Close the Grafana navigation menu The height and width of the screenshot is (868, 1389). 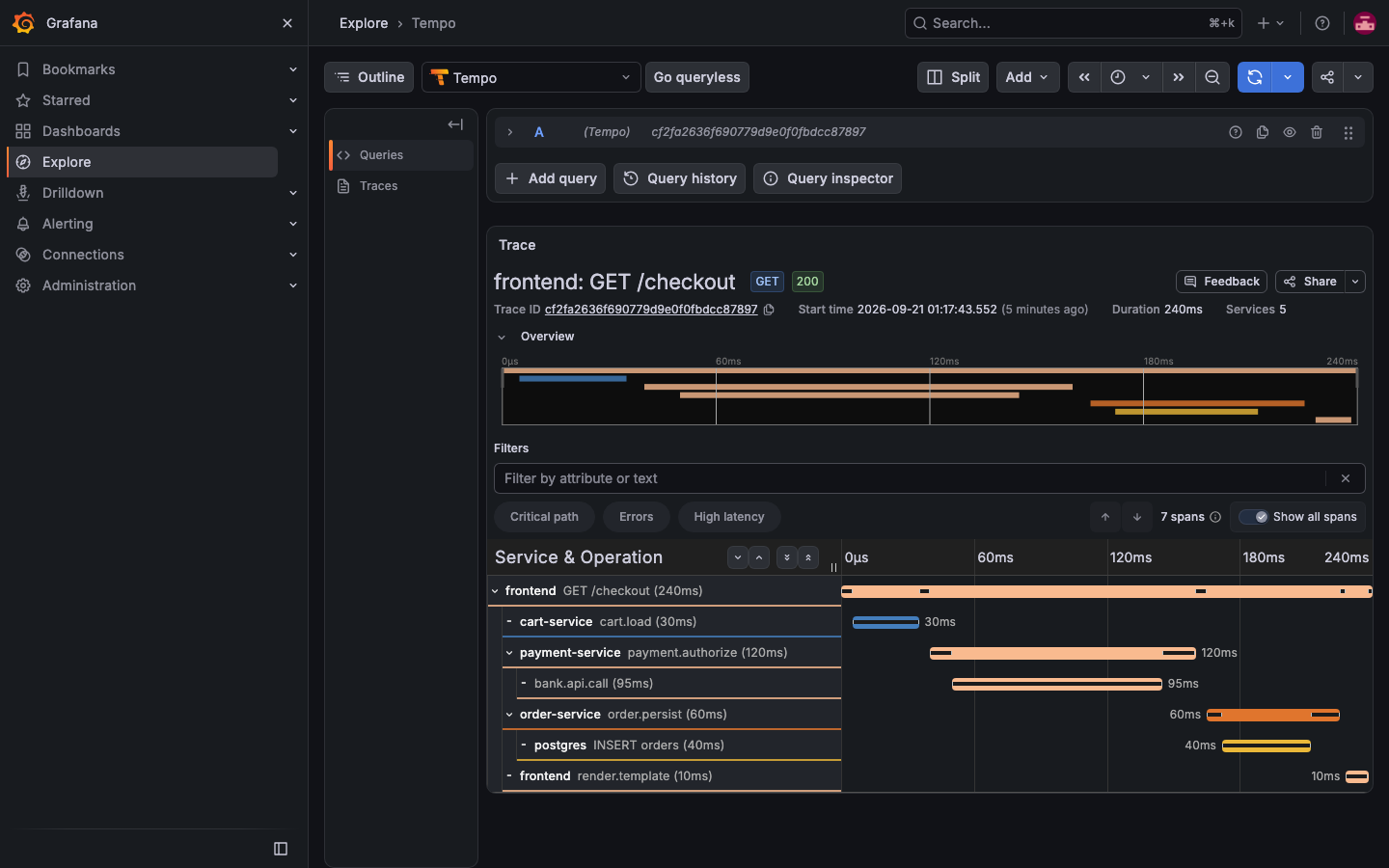(287, 23)
